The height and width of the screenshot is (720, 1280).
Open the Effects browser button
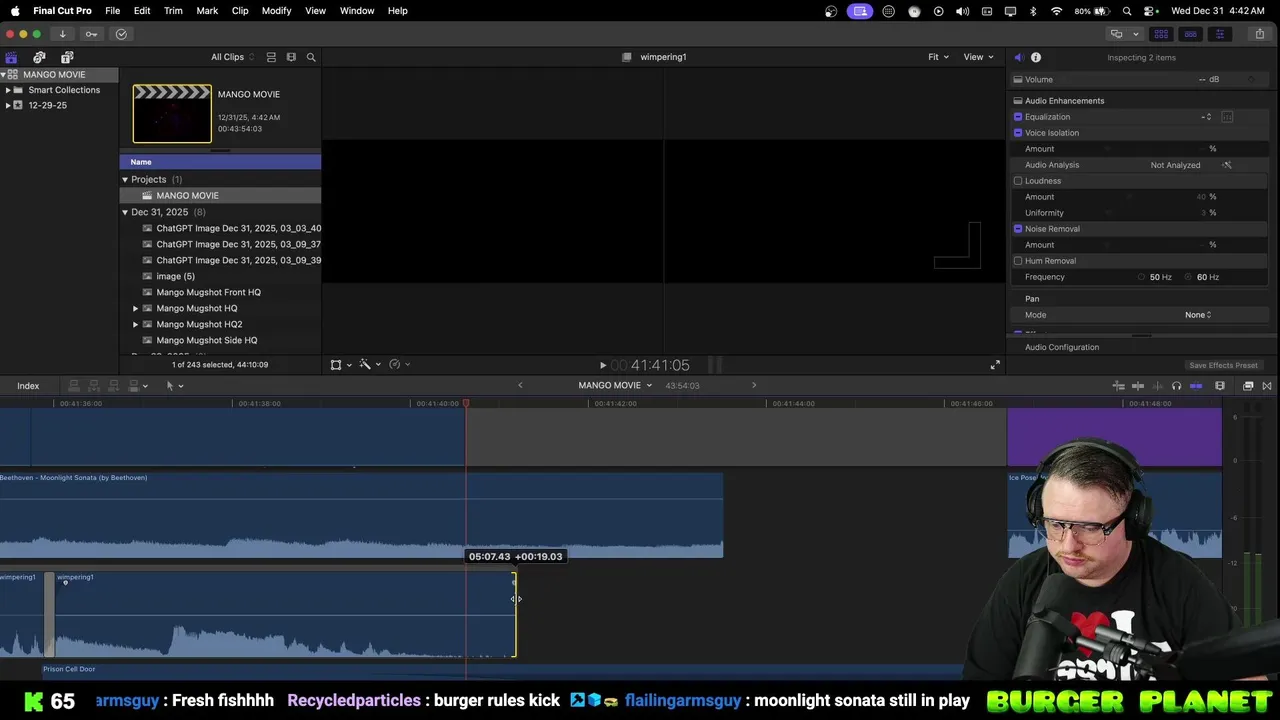pyautogui.click(x=1248, y=386)
